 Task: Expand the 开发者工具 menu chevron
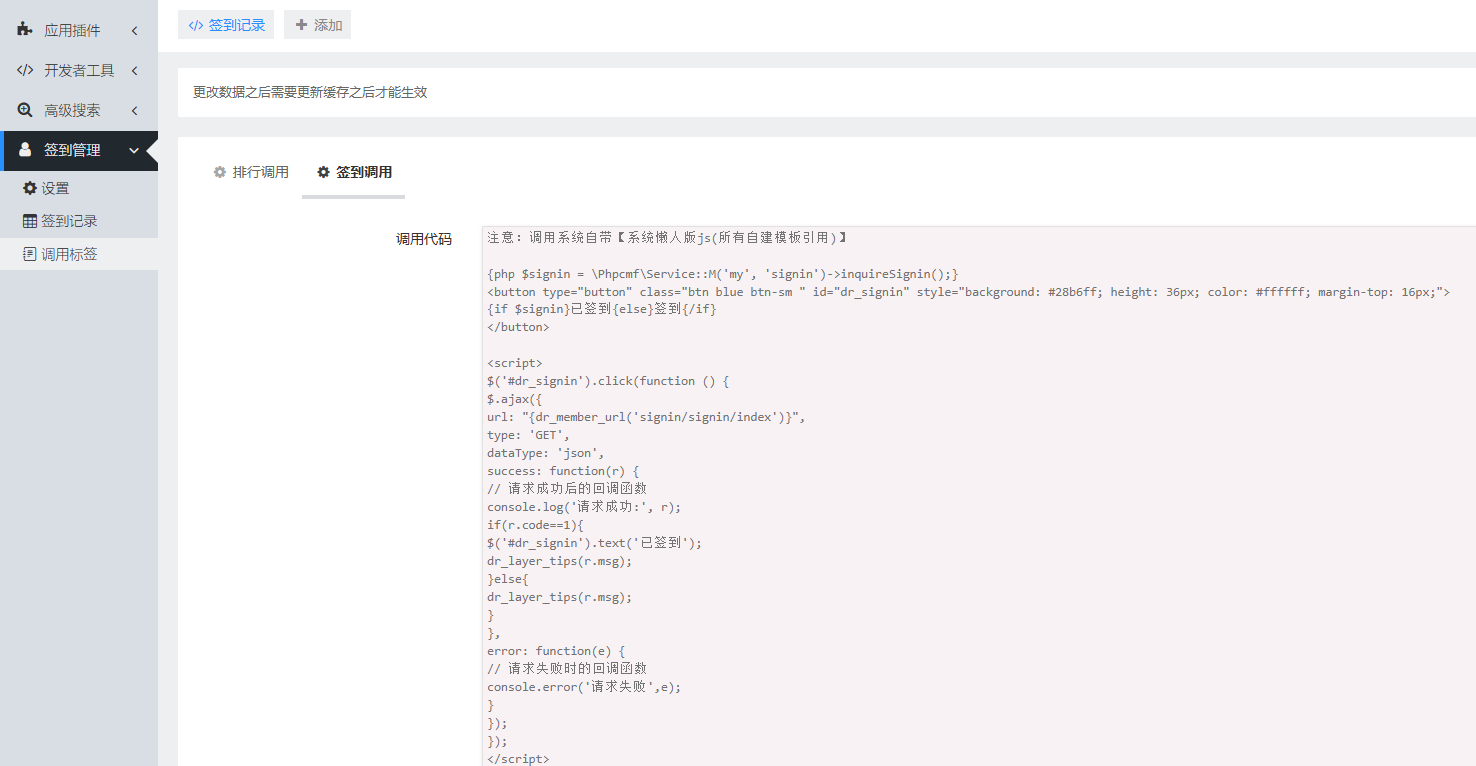click(134, 70)
